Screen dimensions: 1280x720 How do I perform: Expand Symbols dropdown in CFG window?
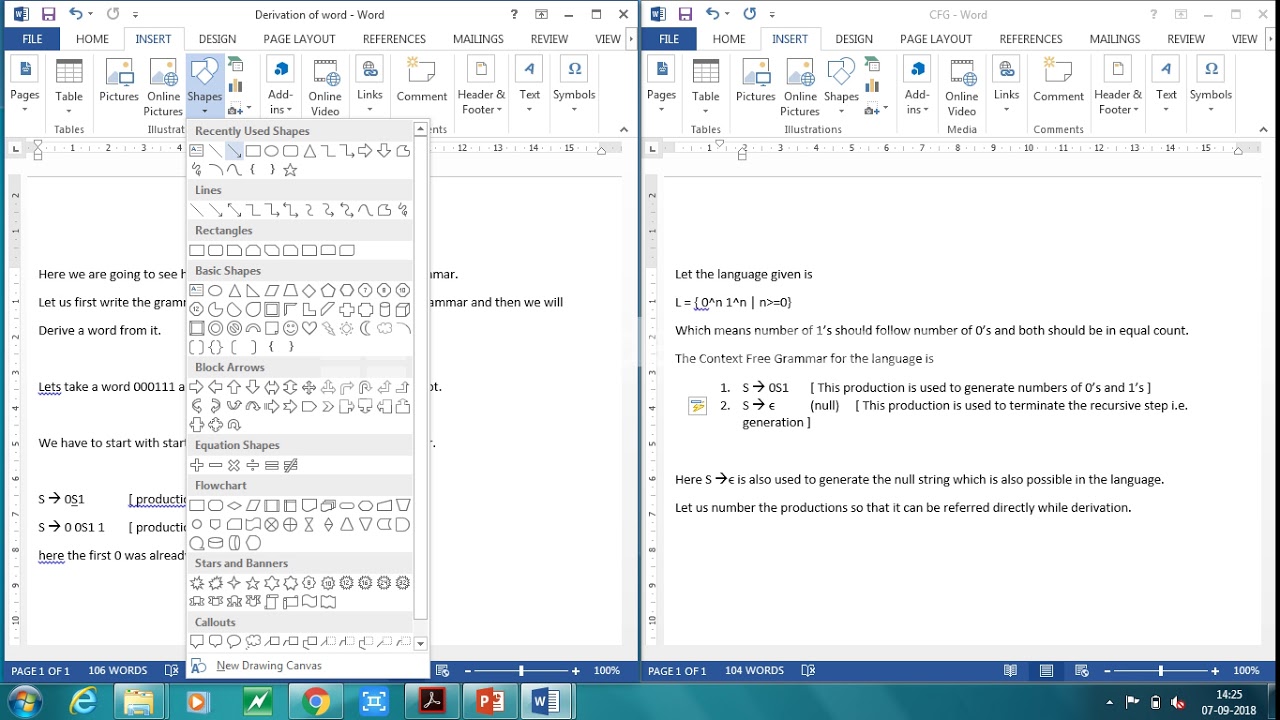(x=1211, y=88)
